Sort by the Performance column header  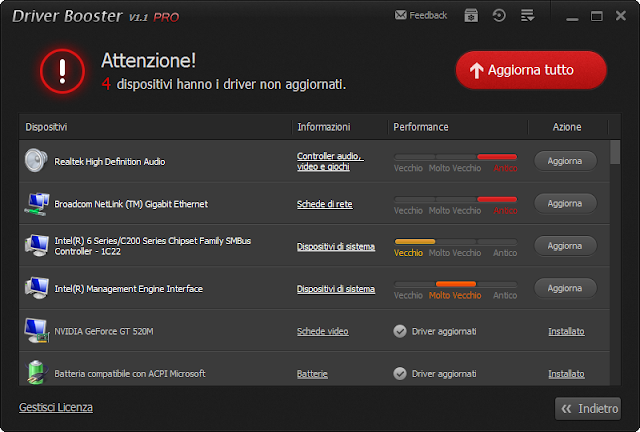421,127
